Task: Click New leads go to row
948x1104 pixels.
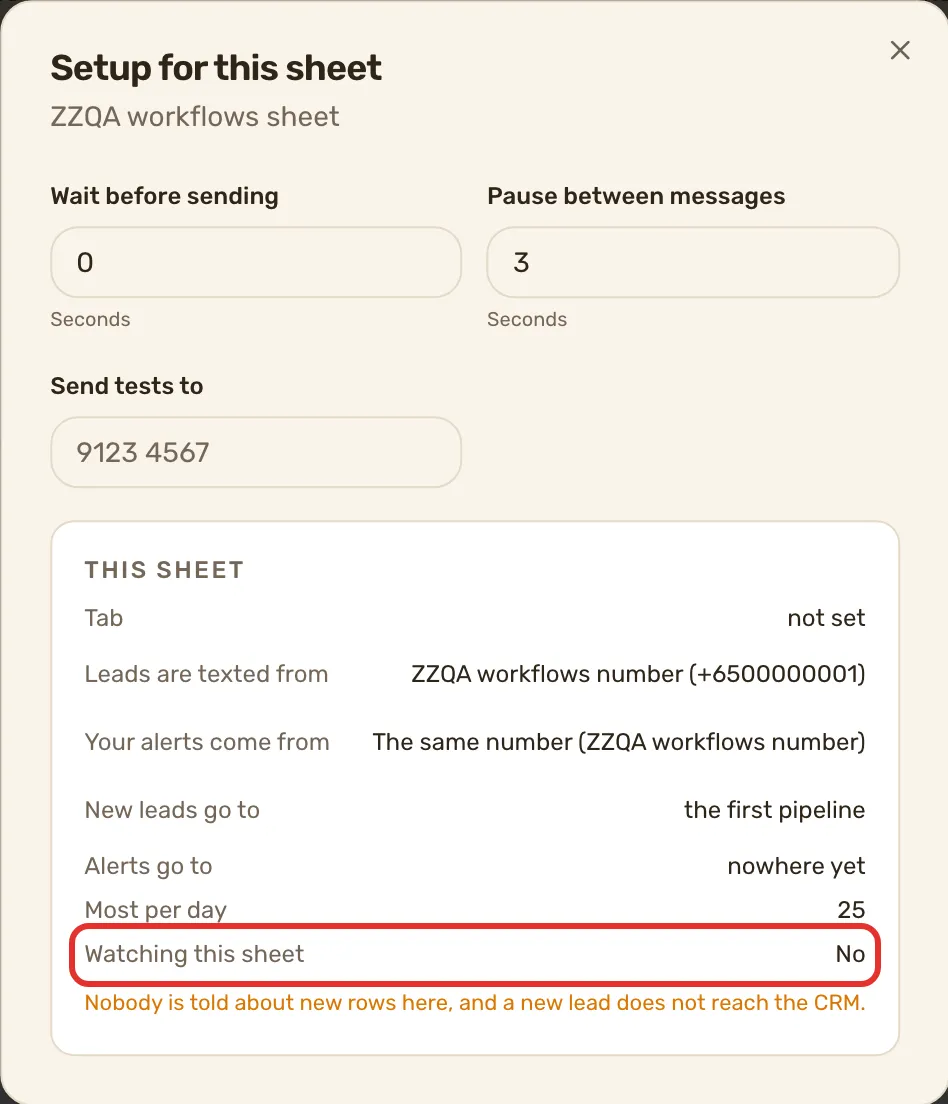Action: 475,810
